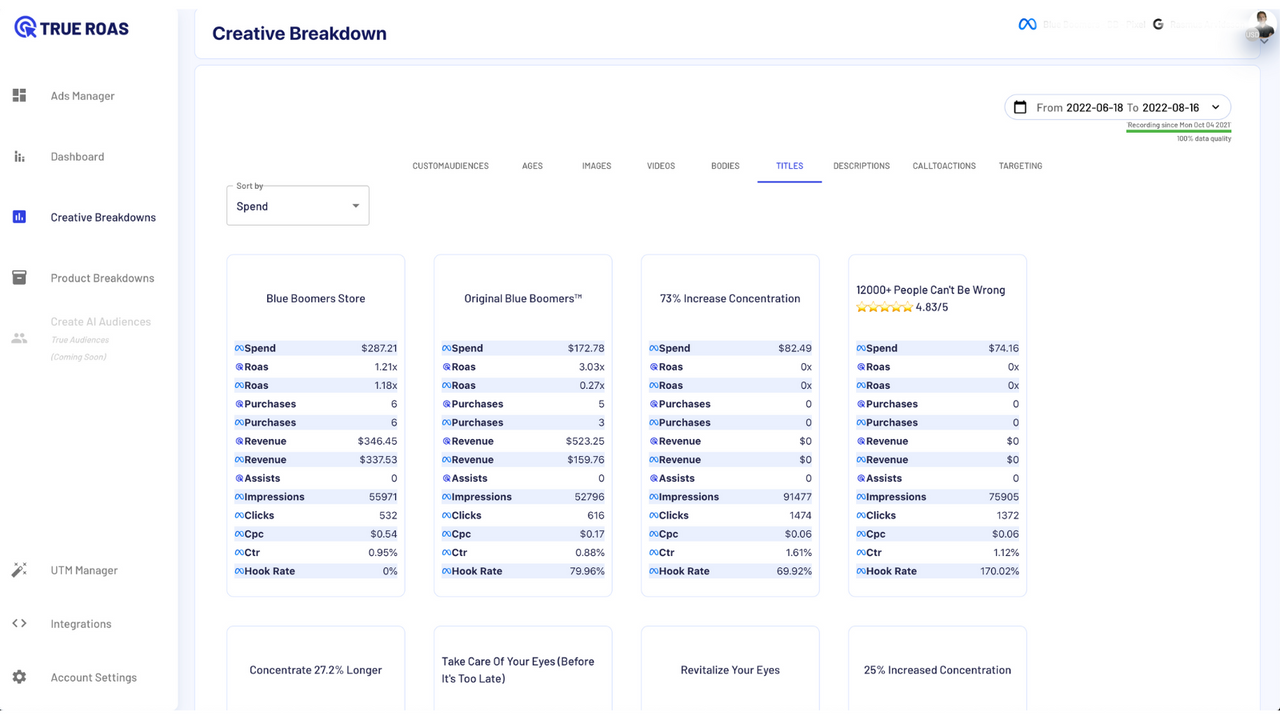Image resolution: width=1280 pixels, height=720 pixels.
Task: Click Recording since Mon Oct 04 2021
Action: pyautogui.click(x=1179, y=125)
